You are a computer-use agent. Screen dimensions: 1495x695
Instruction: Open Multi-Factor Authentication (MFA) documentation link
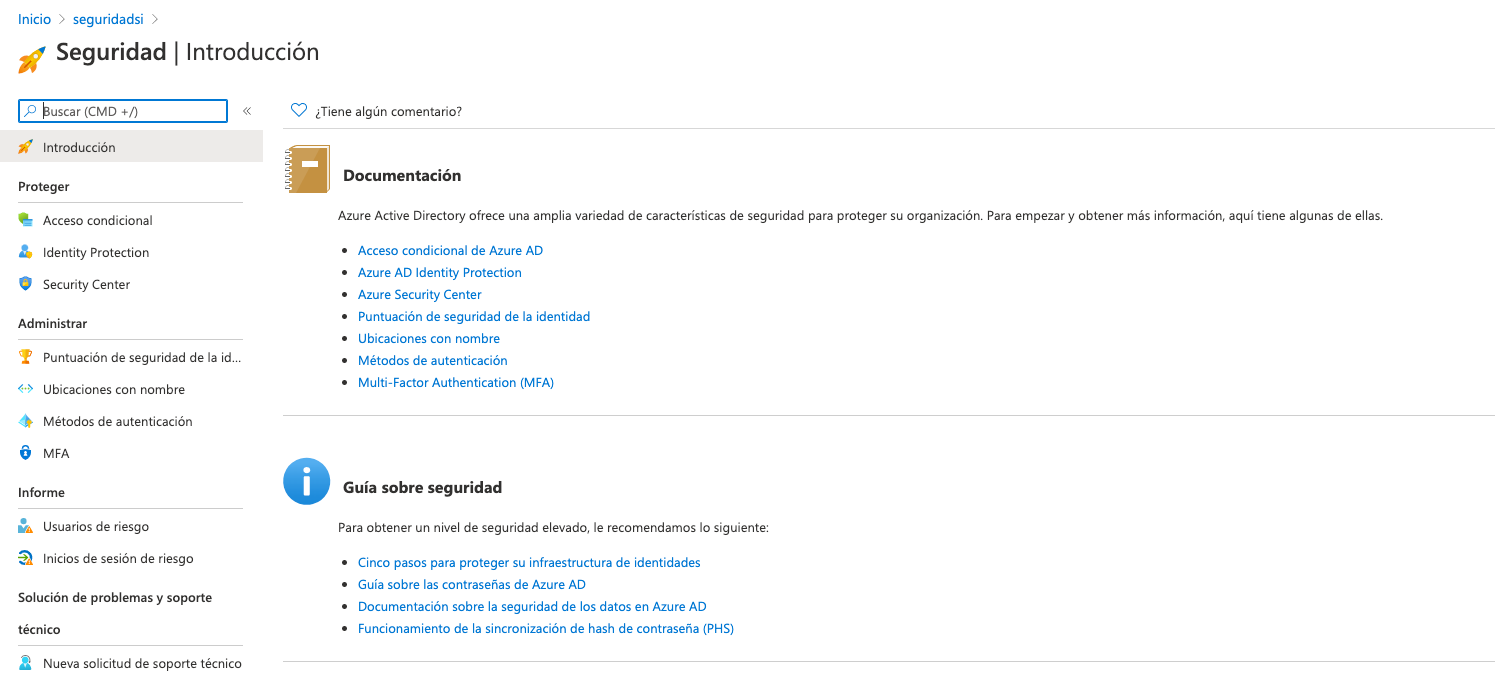[x=455, y=382]
